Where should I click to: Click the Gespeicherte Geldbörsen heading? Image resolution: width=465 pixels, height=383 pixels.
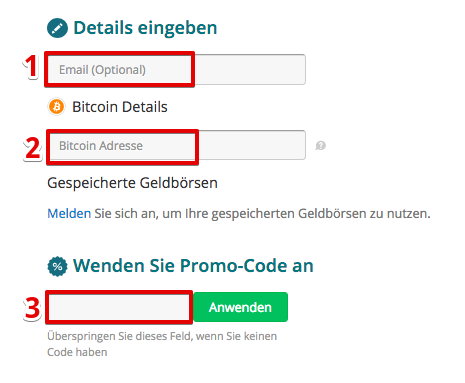pos(132,183)
